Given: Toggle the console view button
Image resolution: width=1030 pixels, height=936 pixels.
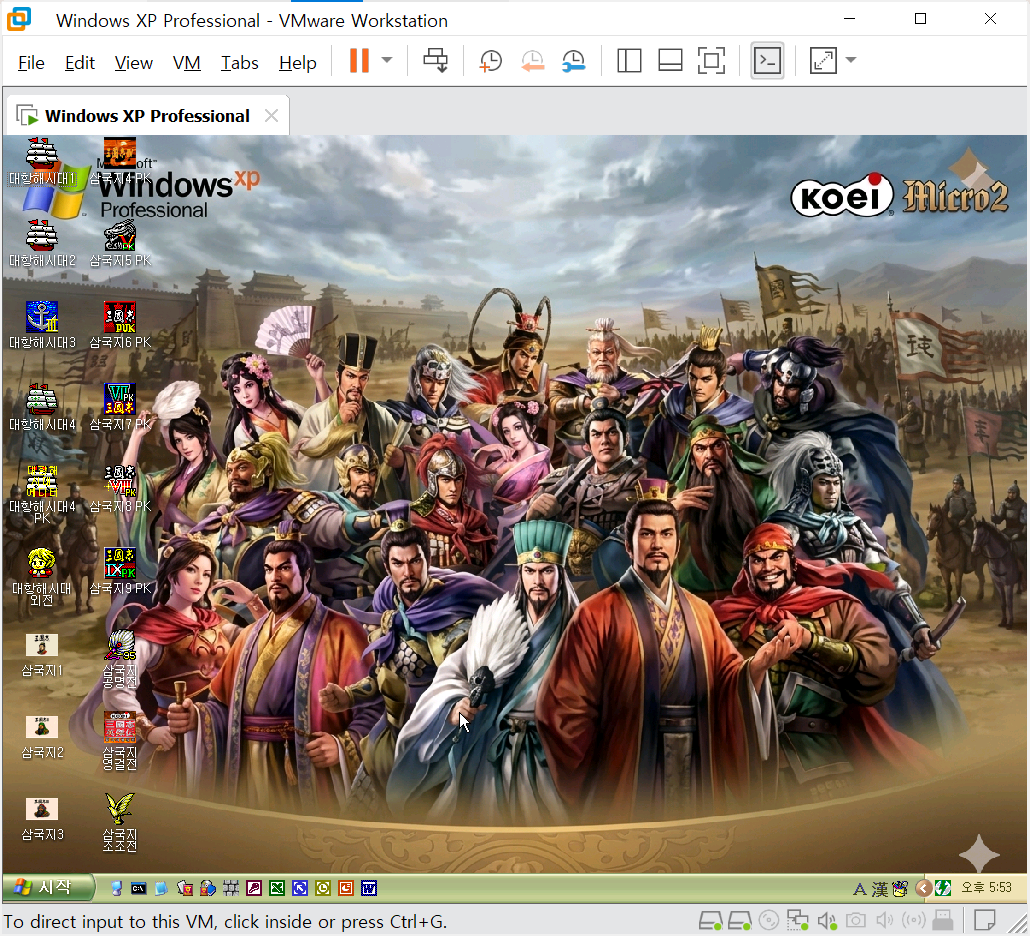Looking at the screenshot, I should pyautogui.click(x=767, y=60).
